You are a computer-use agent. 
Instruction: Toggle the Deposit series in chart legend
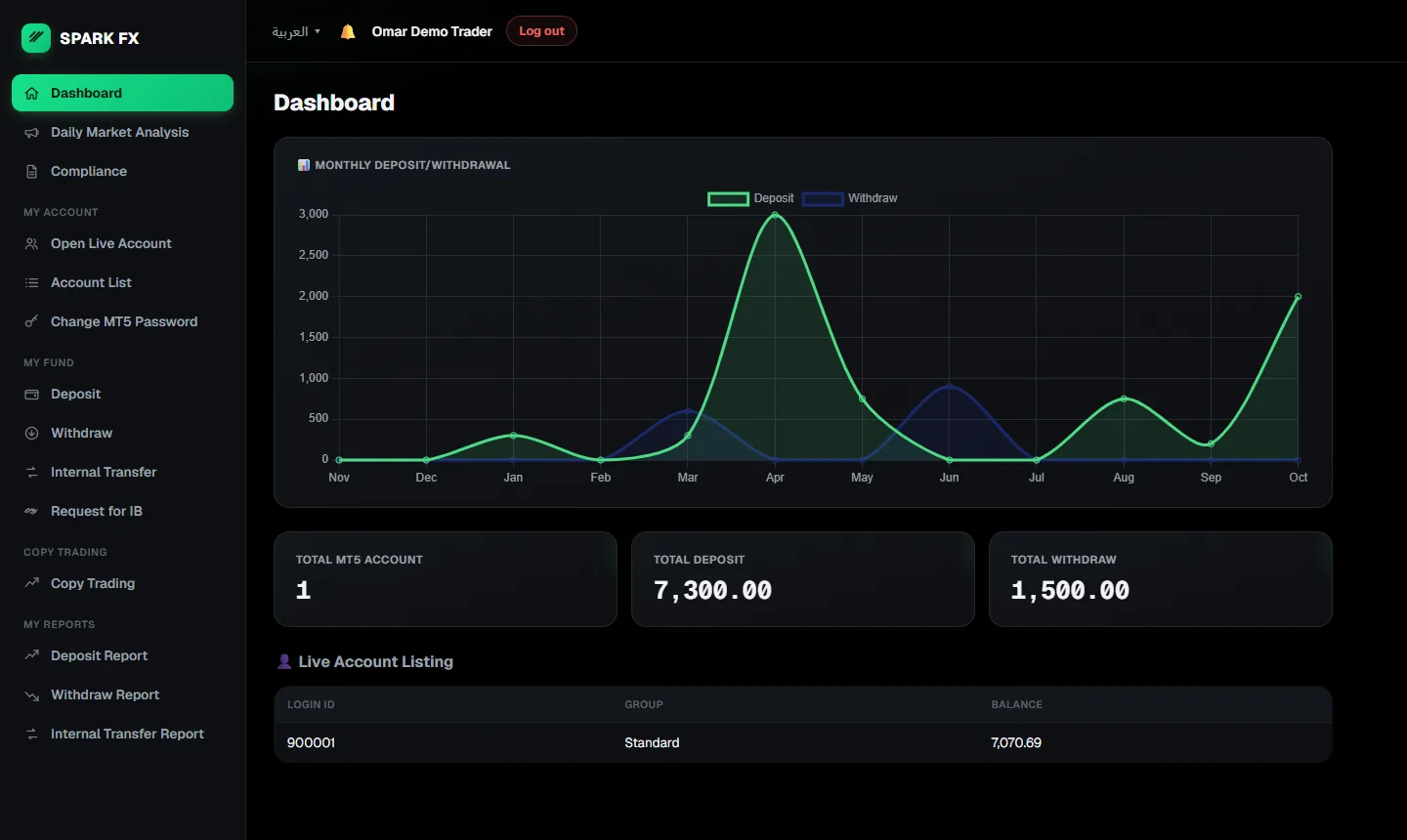coord(750,198)
